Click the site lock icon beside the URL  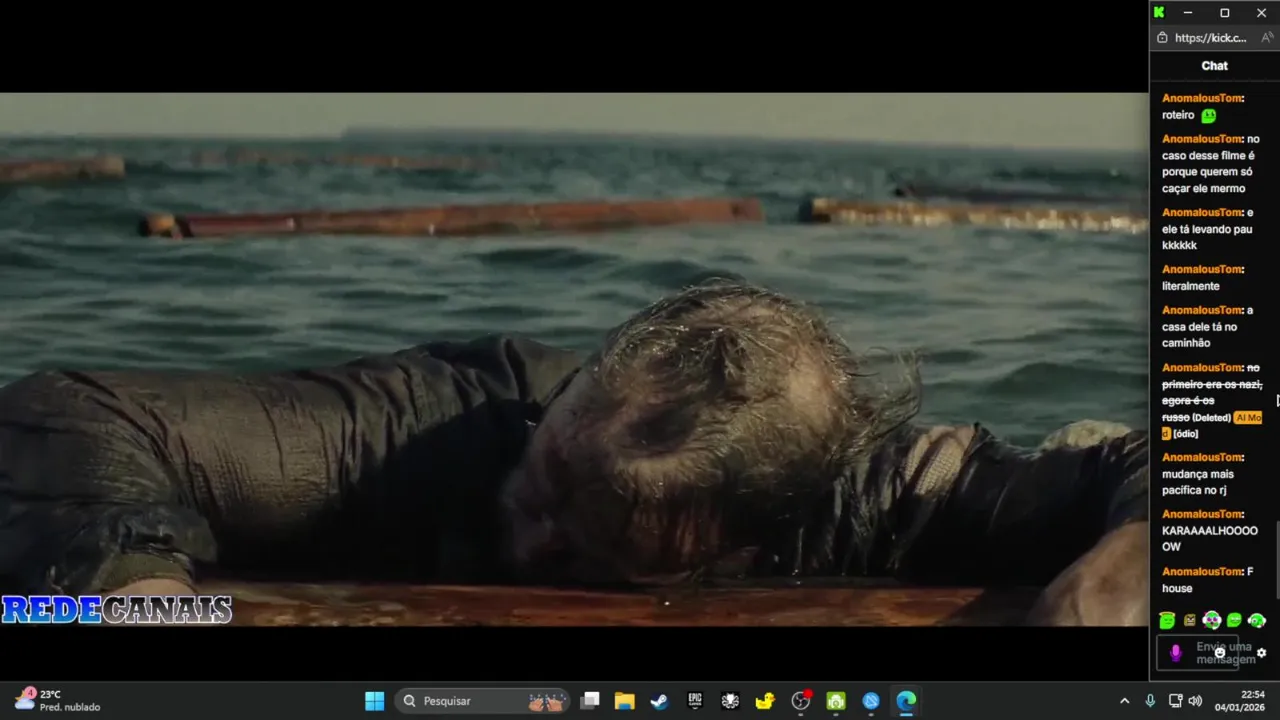click(x=1162, y=38)
